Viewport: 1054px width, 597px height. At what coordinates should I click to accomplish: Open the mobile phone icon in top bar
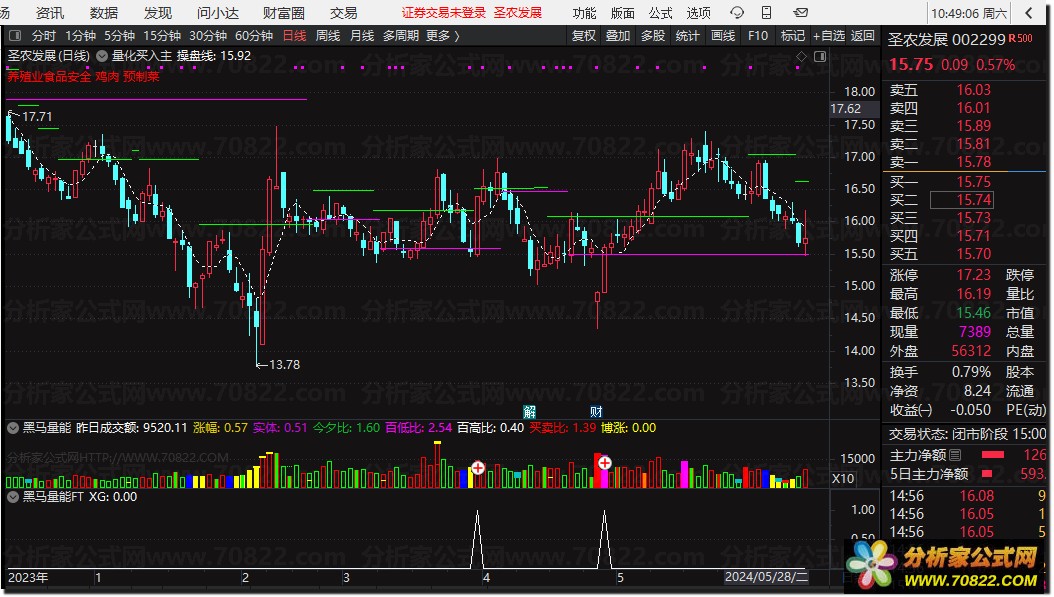[767, 13]
